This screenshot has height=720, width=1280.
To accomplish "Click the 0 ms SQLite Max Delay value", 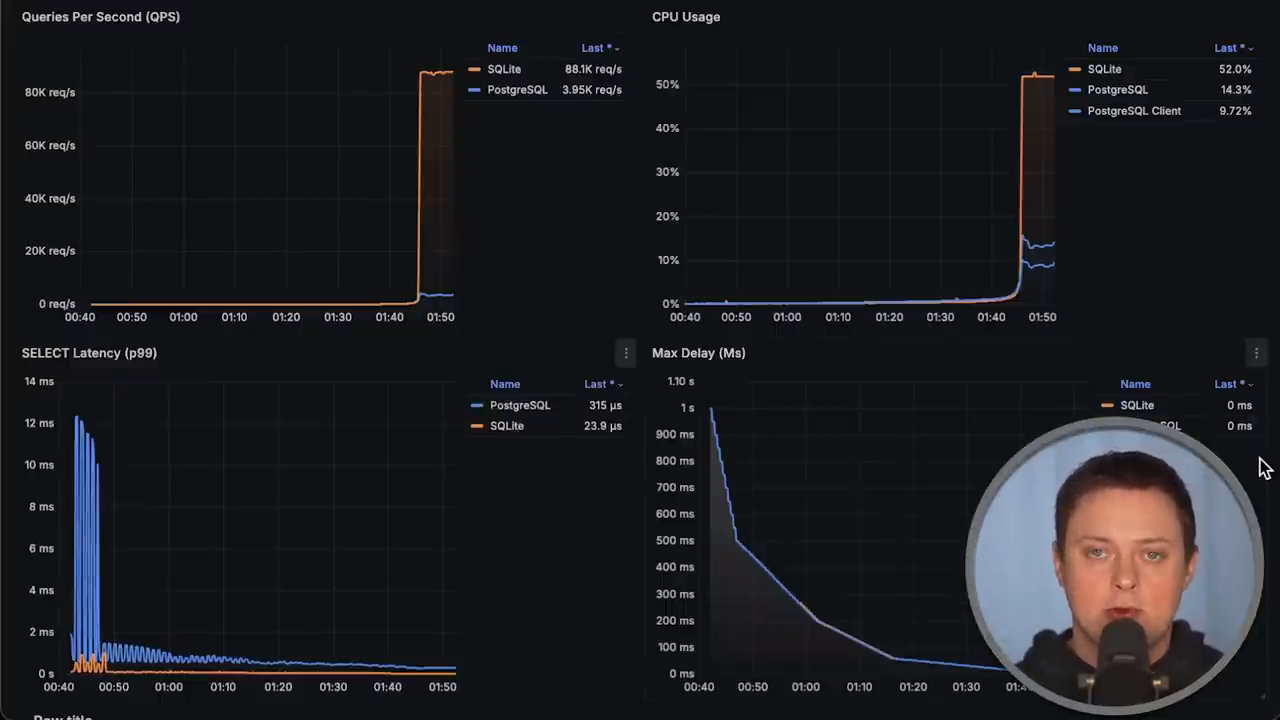I will point(1239,405).
